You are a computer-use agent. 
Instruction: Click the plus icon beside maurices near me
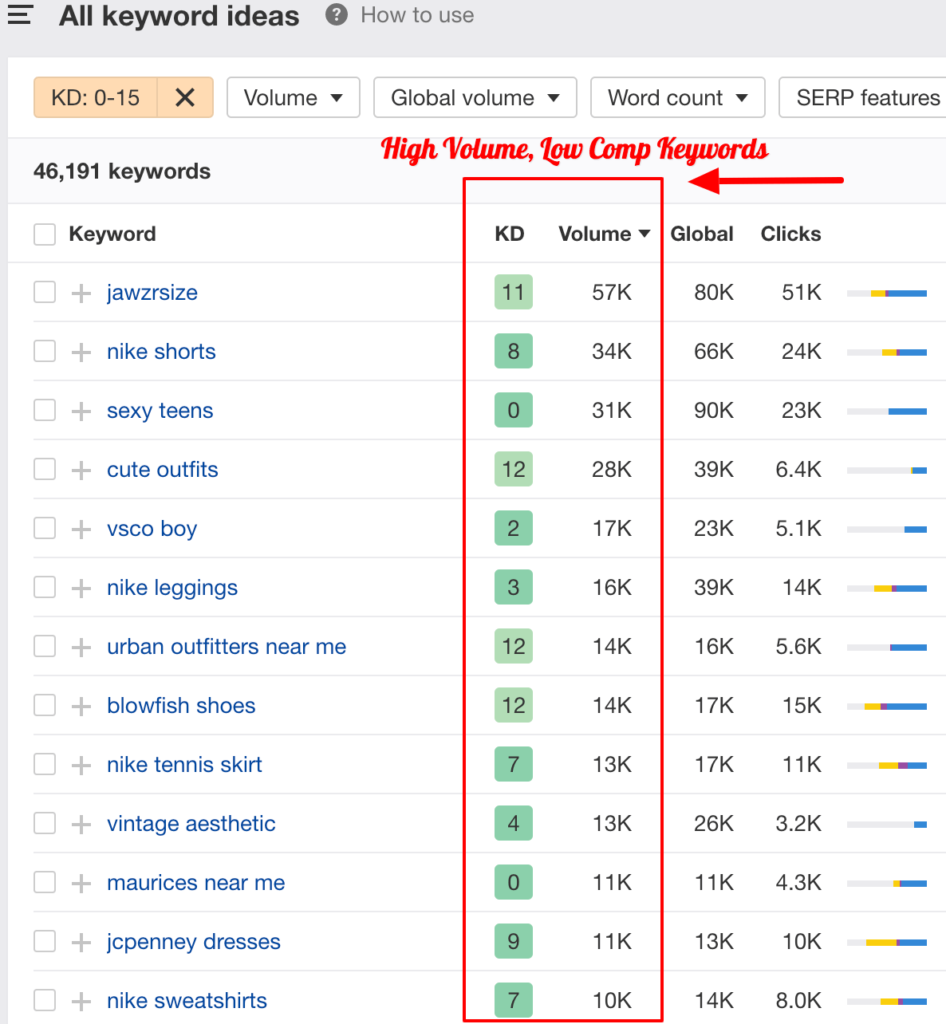(x=81, y=884)
